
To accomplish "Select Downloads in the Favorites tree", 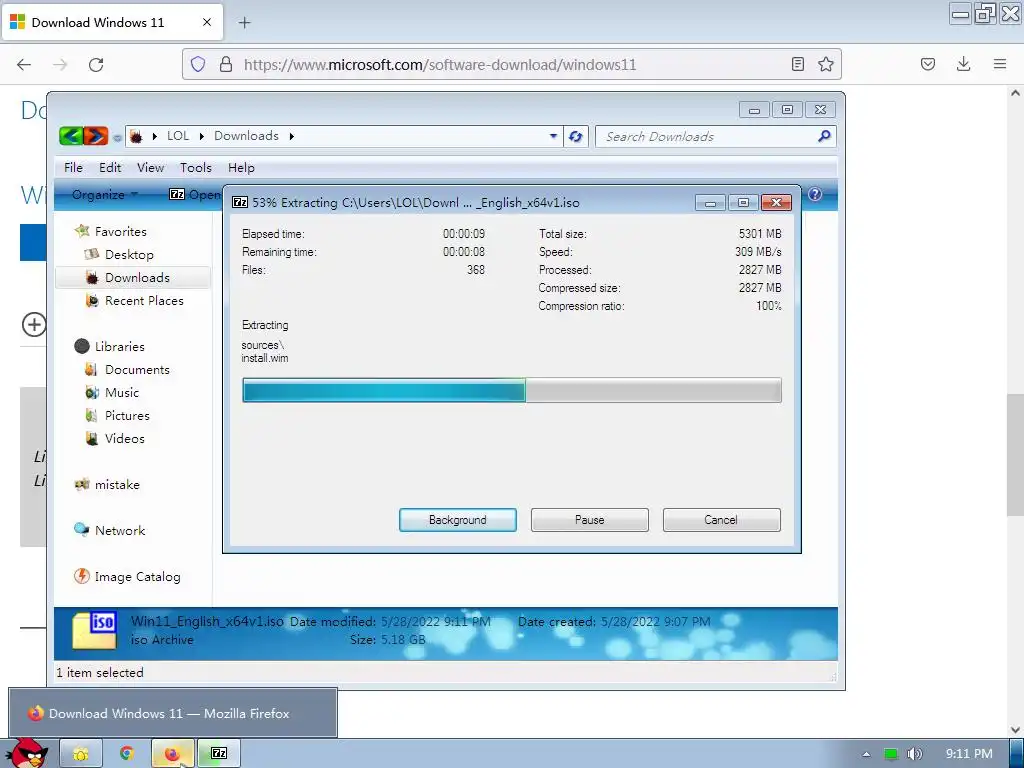I will pos(133,278).
